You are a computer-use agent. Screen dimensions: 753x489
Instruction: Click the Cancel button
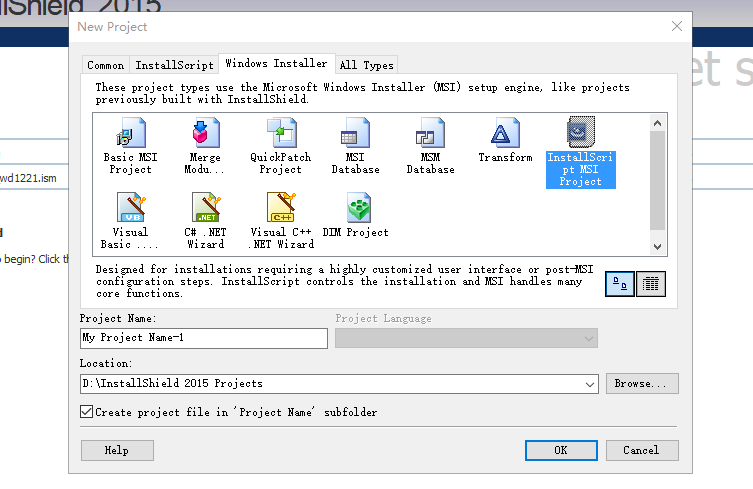click(642, 451)
